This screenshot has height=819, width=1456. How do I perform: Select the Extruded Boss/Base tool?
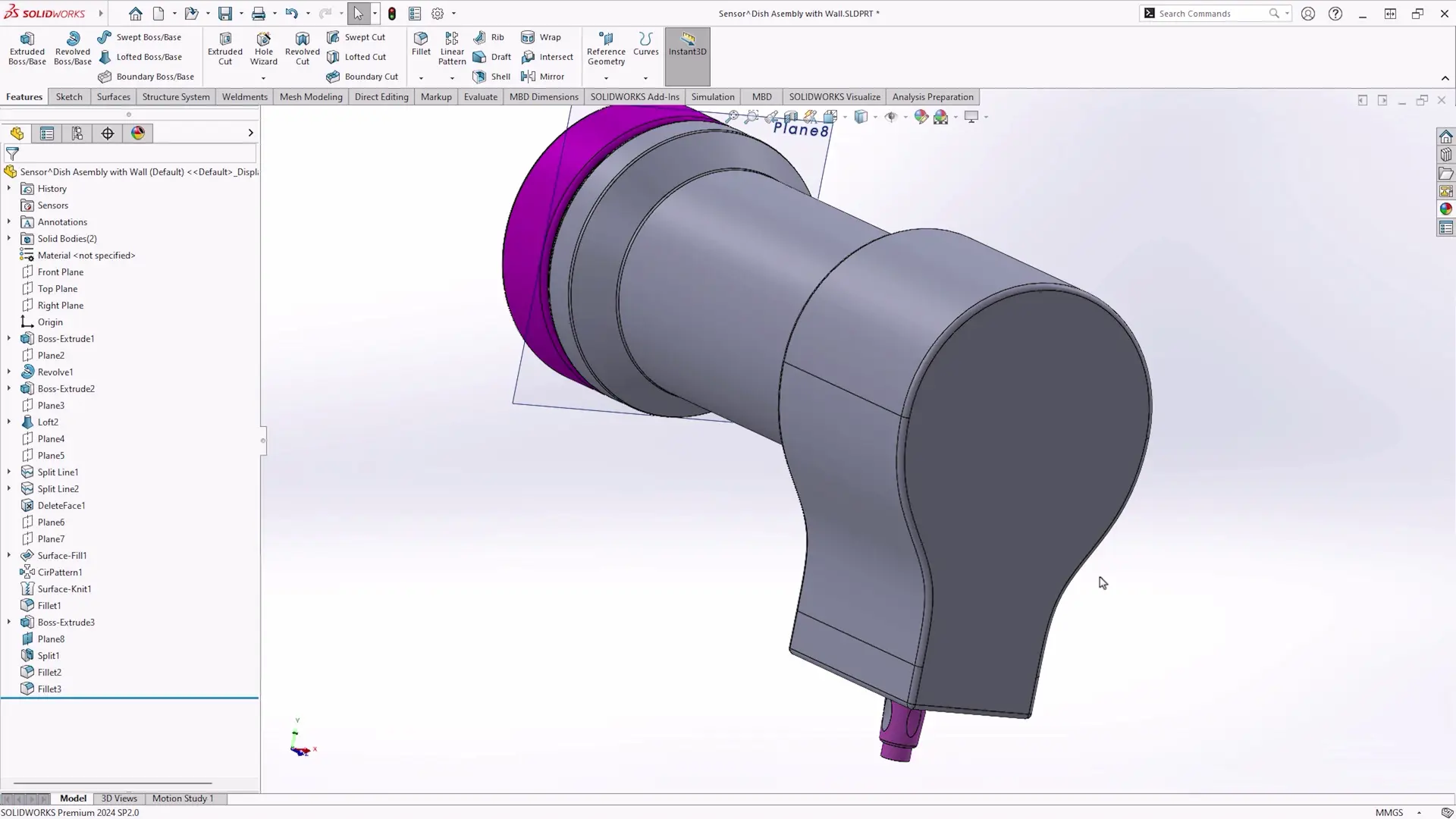(27, 48)
